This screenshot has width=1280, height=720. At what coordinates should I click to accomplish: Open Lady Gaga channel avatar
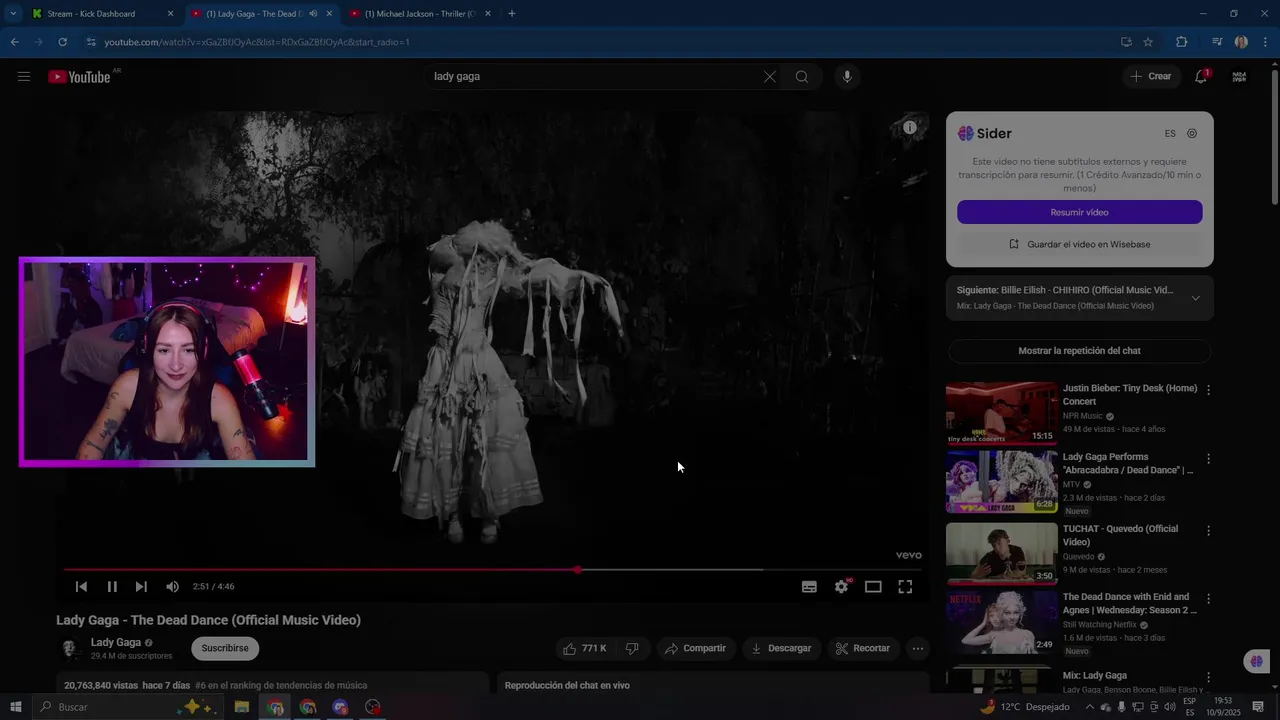pyautogui.click(x=69, y=648)
